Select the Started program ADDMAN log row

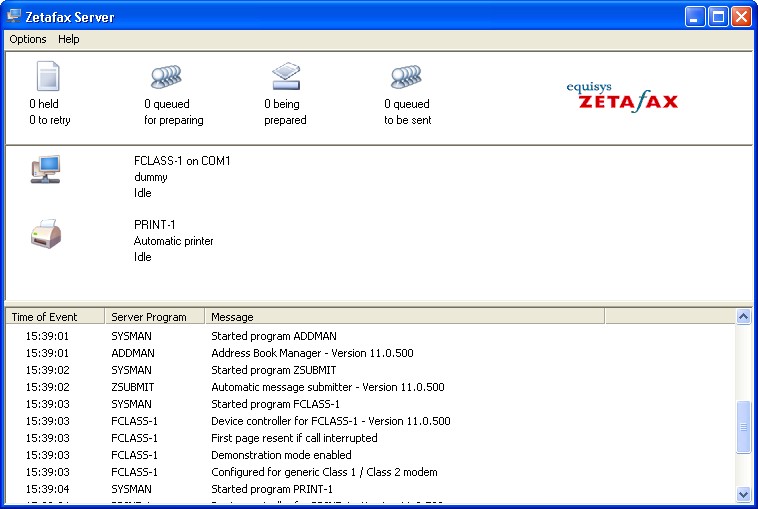[x=273, y=336]
